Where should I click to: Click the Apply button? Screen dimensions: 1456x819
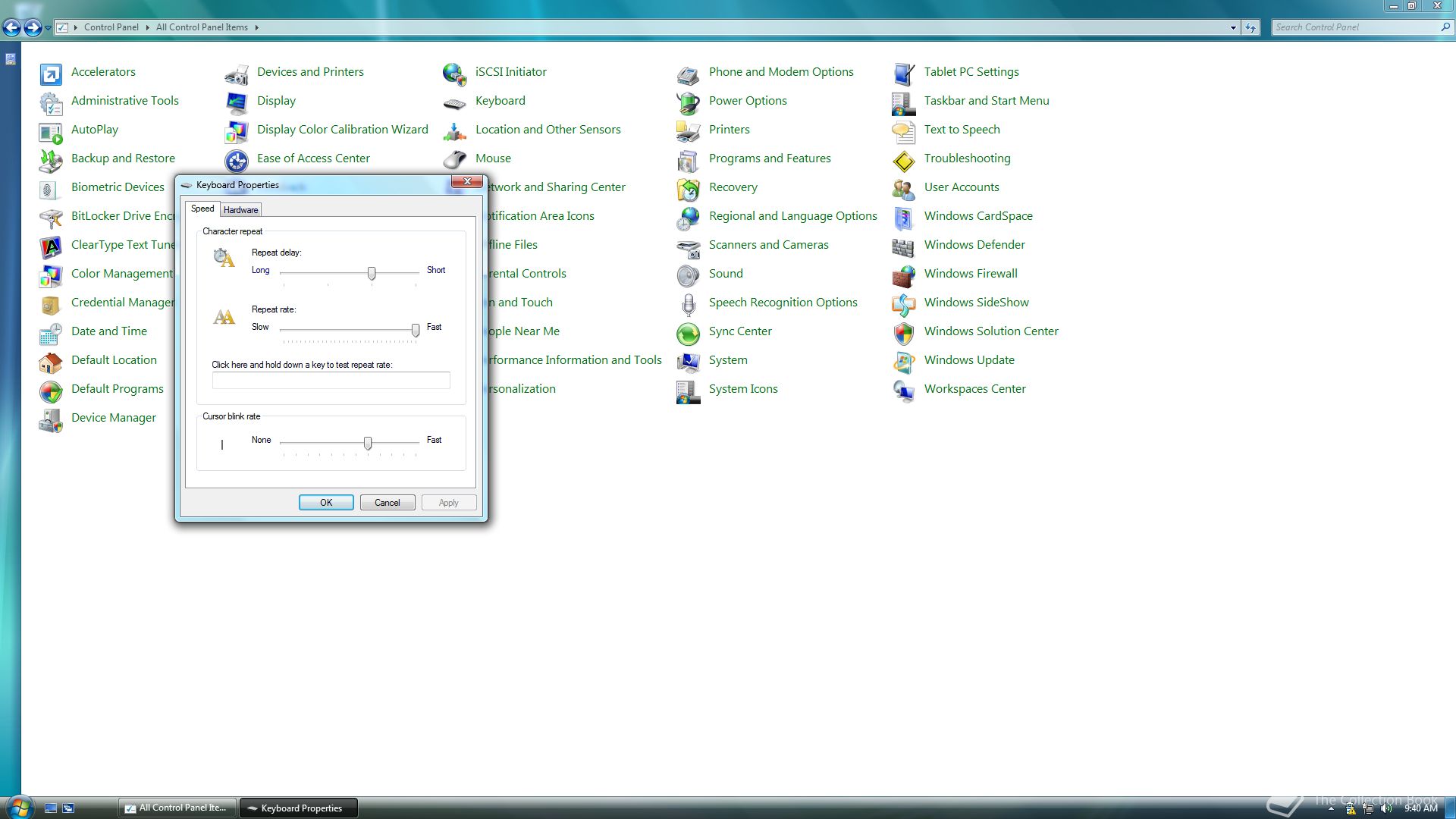point(449,503)
